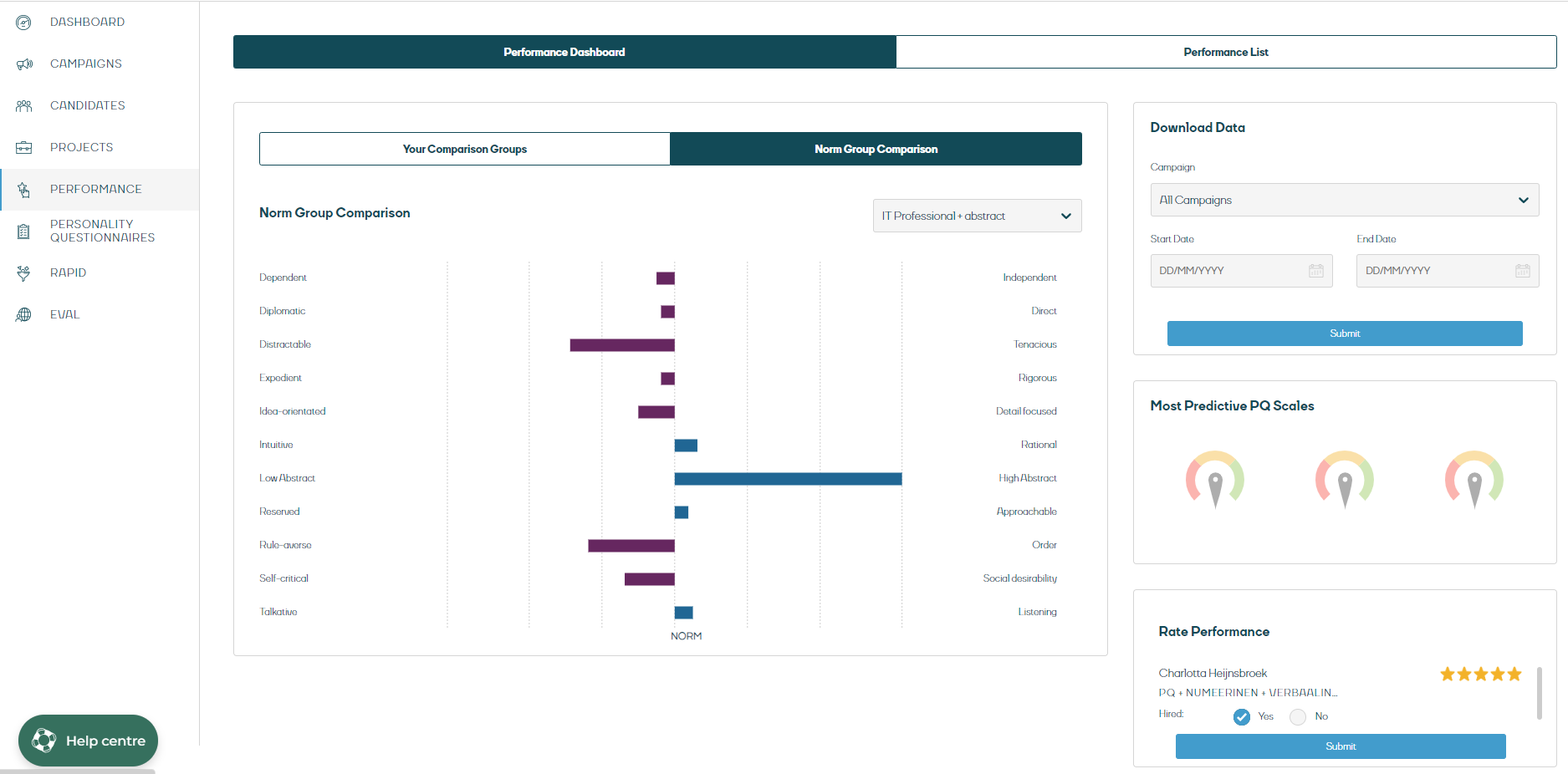The height and width of the screenshot is (774, 1568).
Task: Open the Help centre button
Action: [x=88, y=741]
